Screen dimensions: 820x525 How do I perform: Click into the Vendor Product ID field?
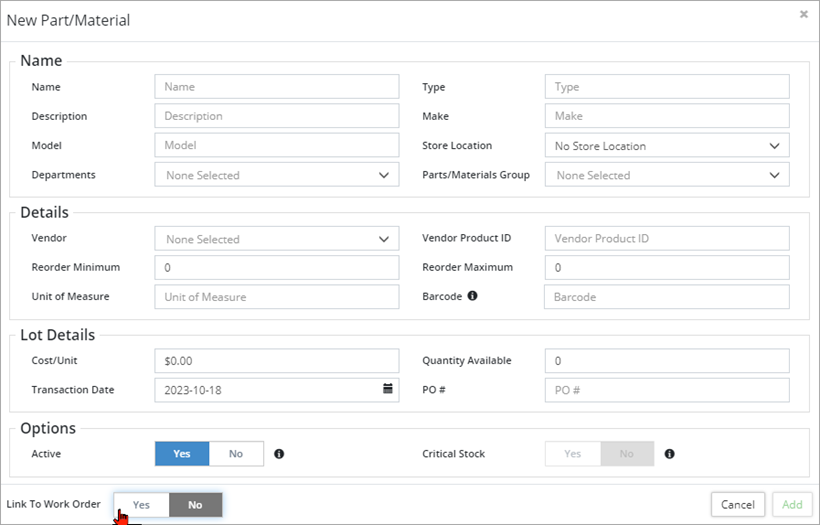click(x=667, y=239)
